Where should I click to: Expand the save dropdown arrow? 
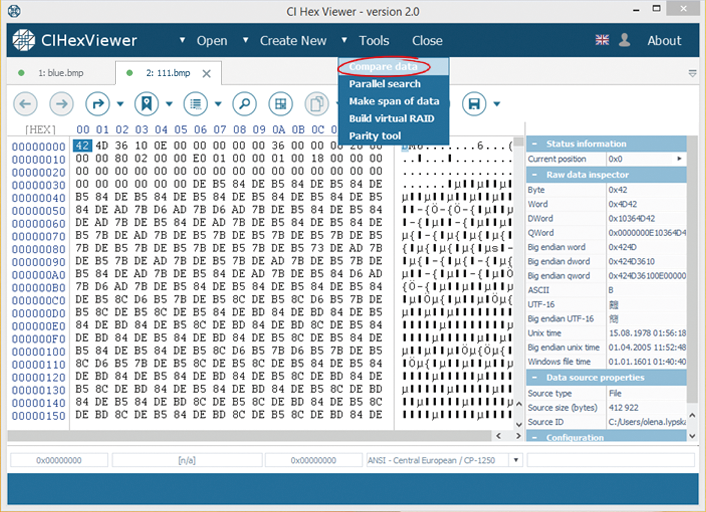[x=497, y=104]
